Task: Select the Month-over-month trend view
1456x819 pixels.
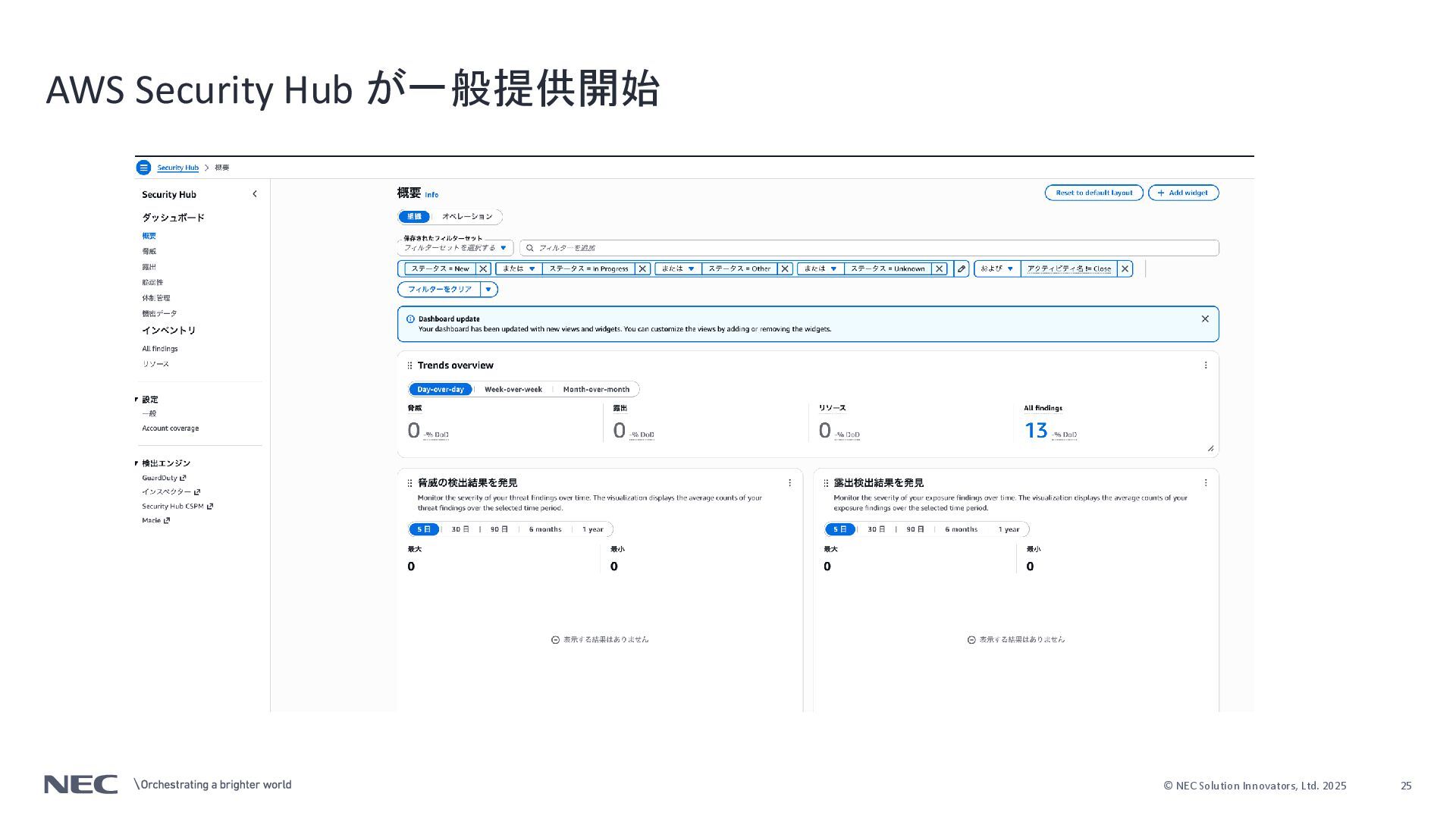Action: [596, 390]
